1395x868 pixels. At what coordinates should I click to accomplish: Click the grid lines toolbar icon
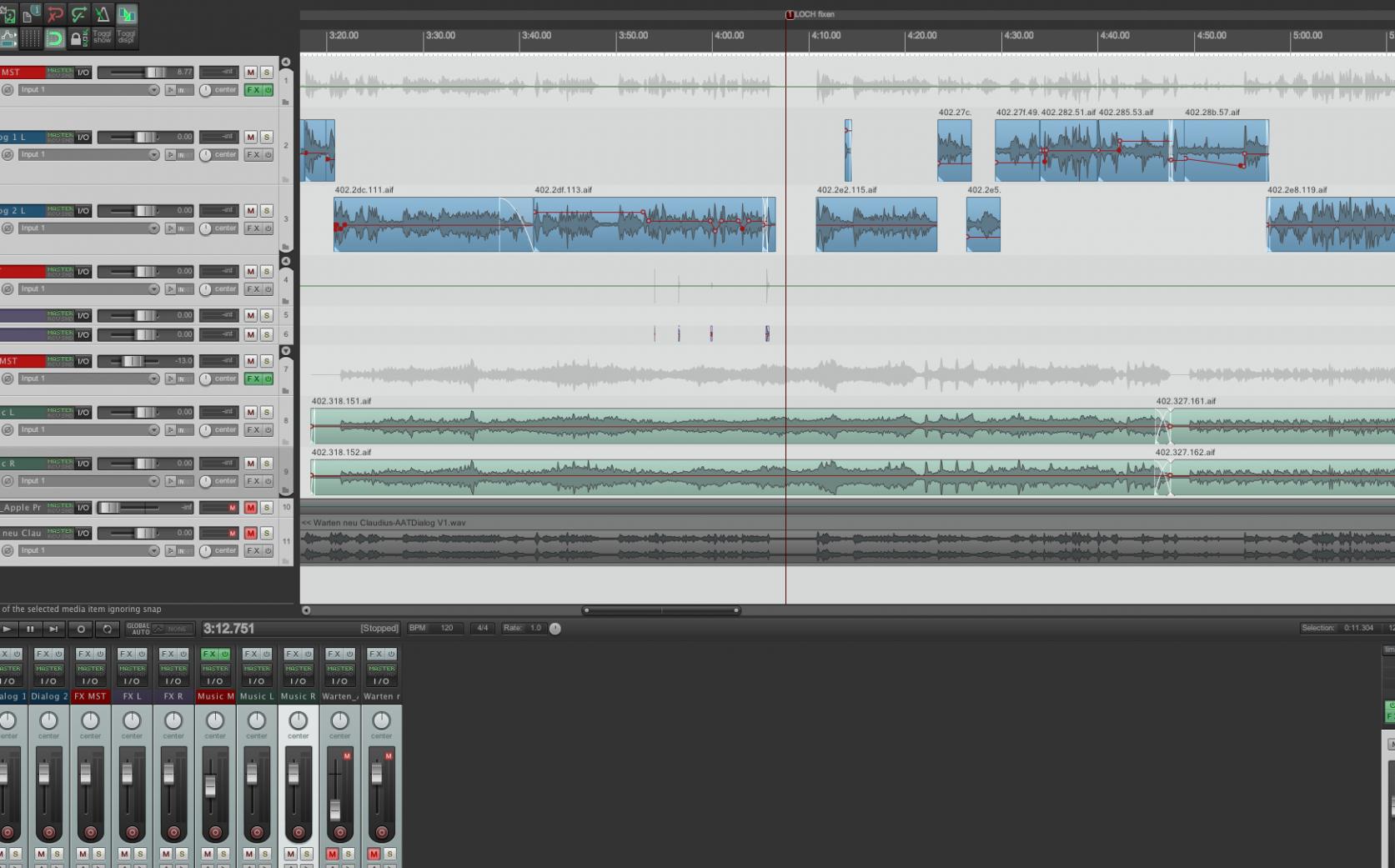pos(31,38)
